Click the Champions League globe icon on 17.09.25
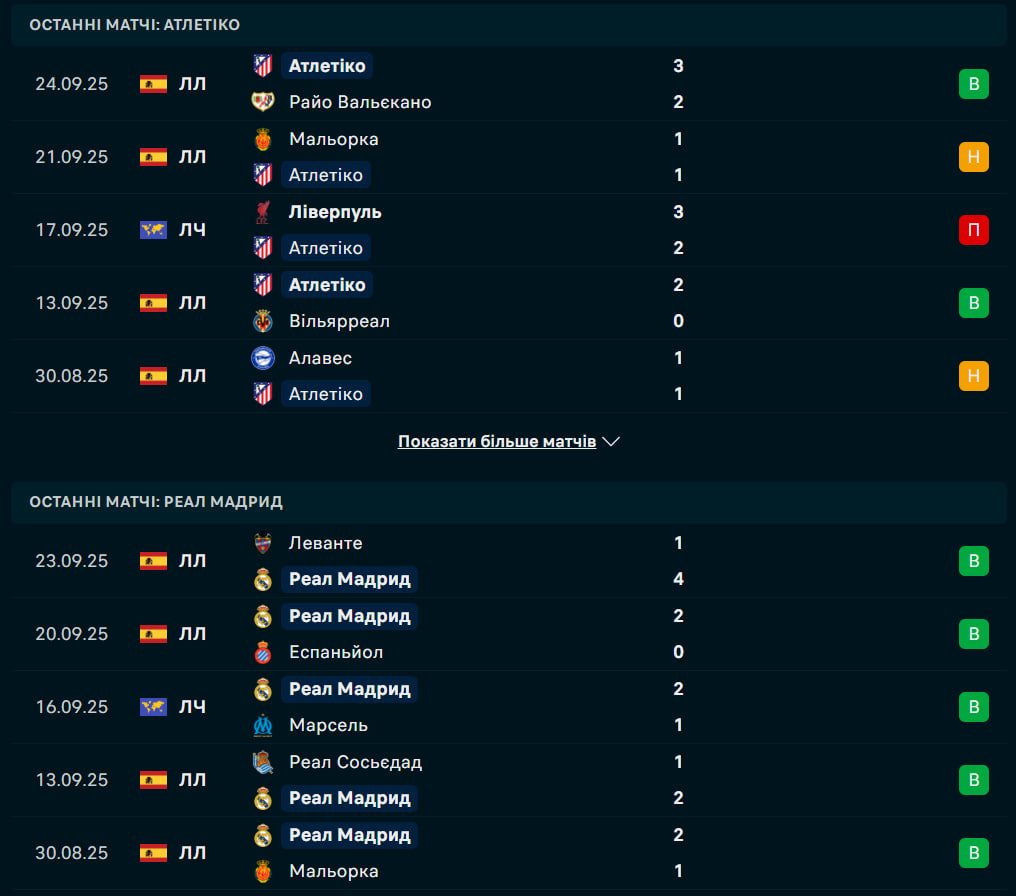Viewport: 1016px width, 896px height. pos(153,230)
